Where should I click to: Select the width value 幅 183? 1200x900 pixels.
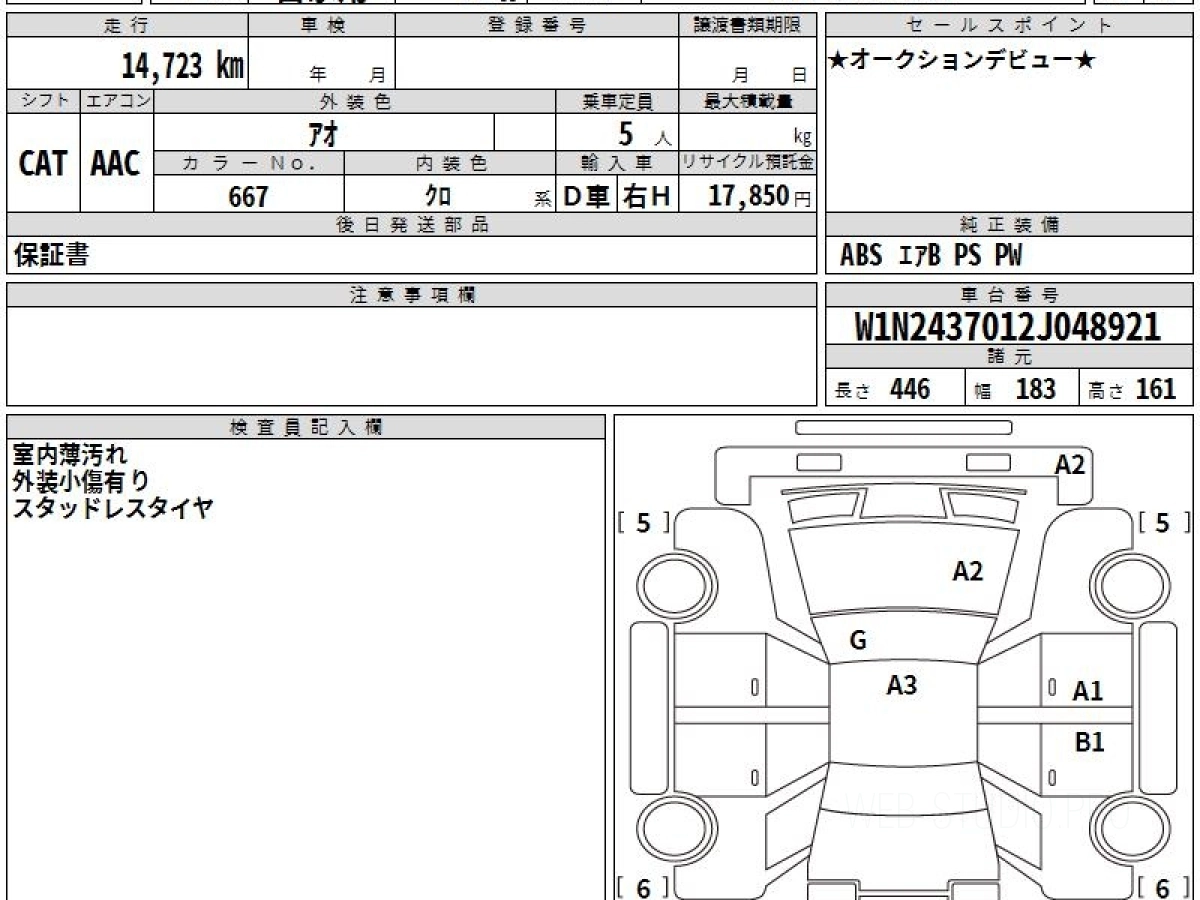[1015, 389]
